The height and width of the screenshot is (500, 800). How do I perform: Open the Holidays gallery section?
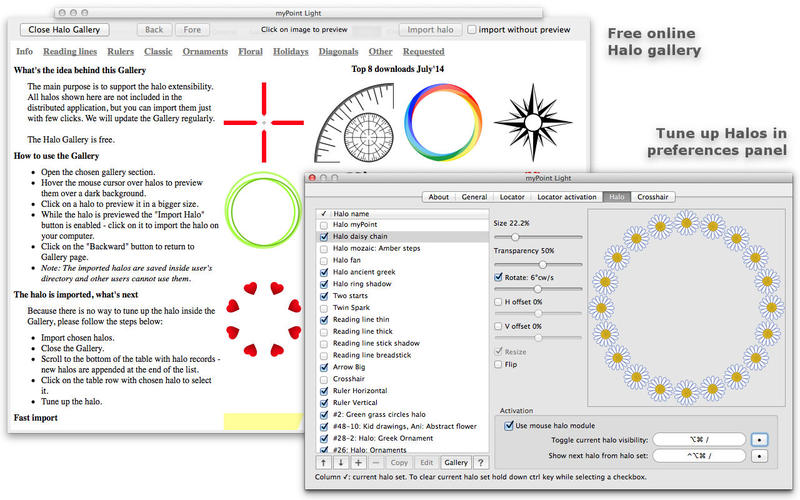[x=291, y=52]
